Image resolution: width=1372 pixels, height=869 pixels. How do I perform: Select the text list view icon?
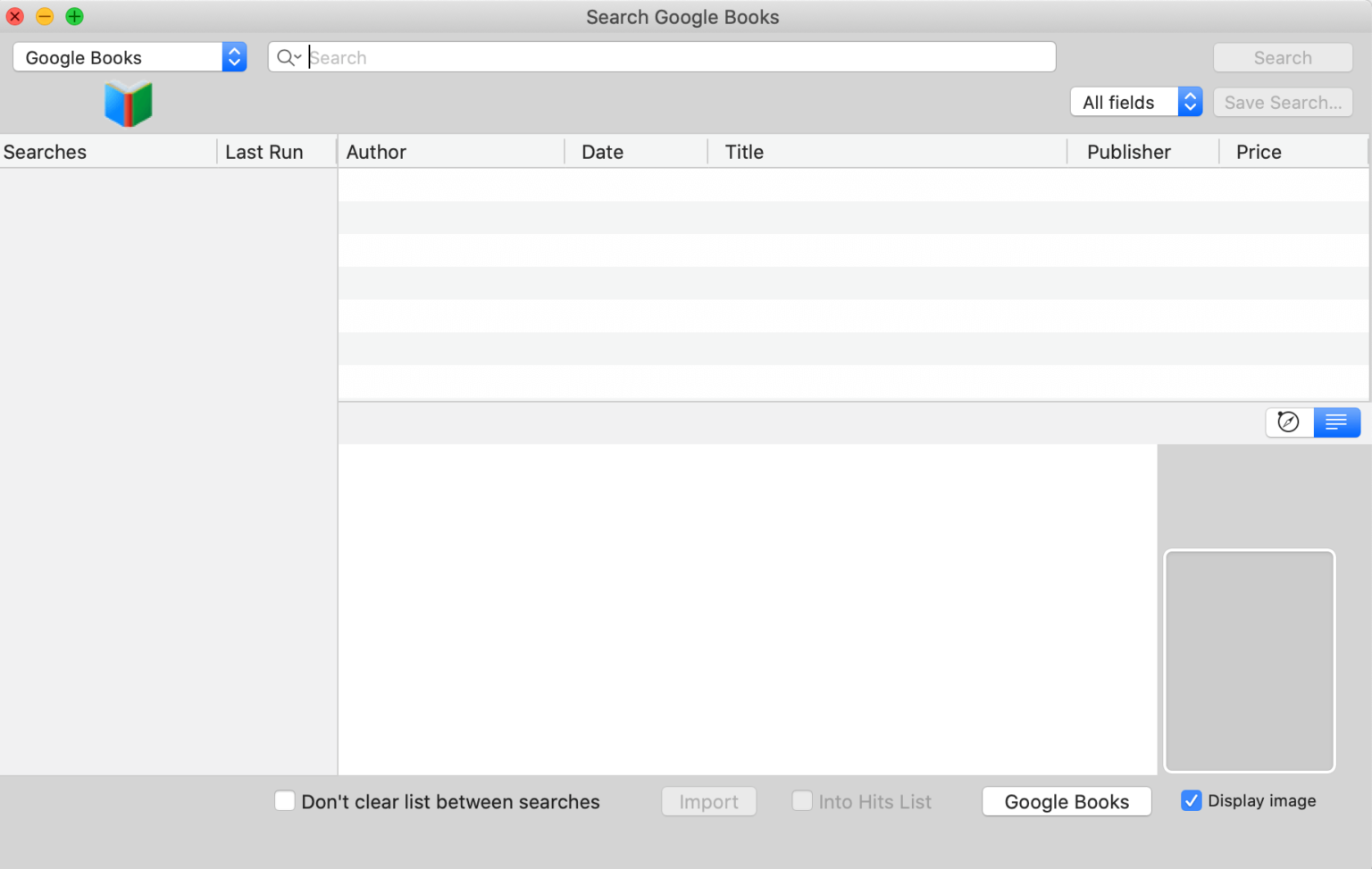(x=1336, y=422)
